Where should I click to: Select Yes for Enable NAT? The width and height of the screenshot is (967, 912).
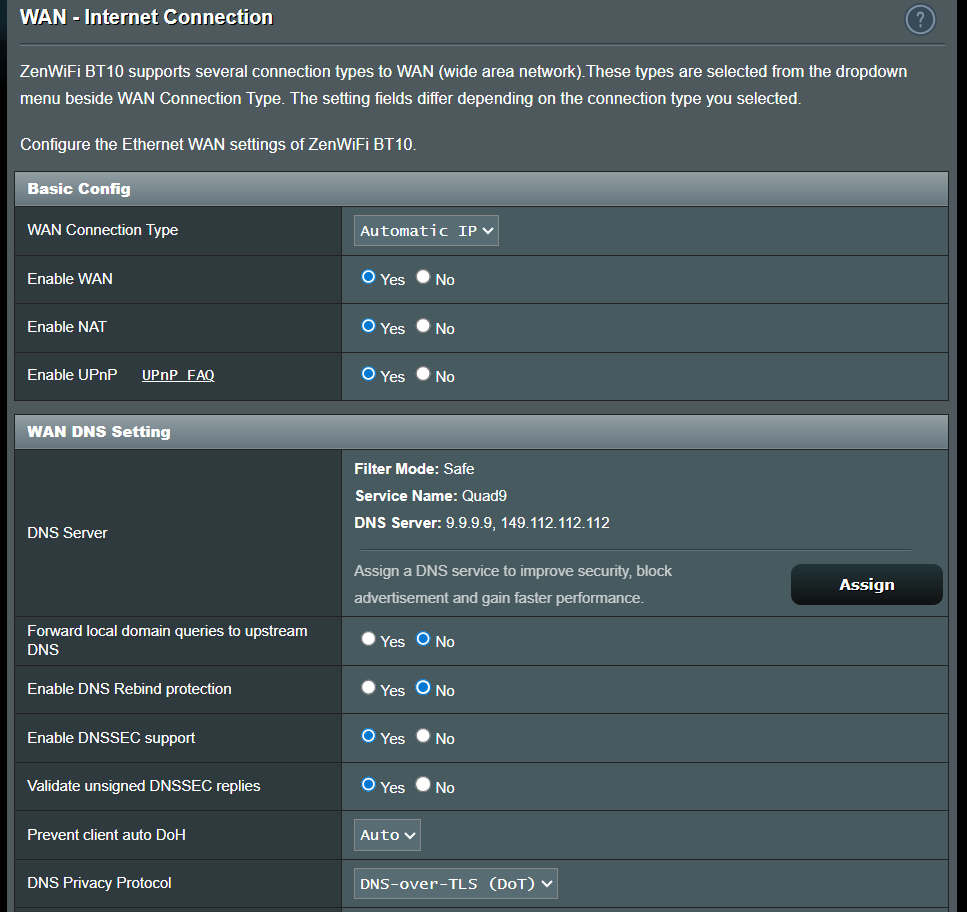pyautogui.click(x=368, y=326)
